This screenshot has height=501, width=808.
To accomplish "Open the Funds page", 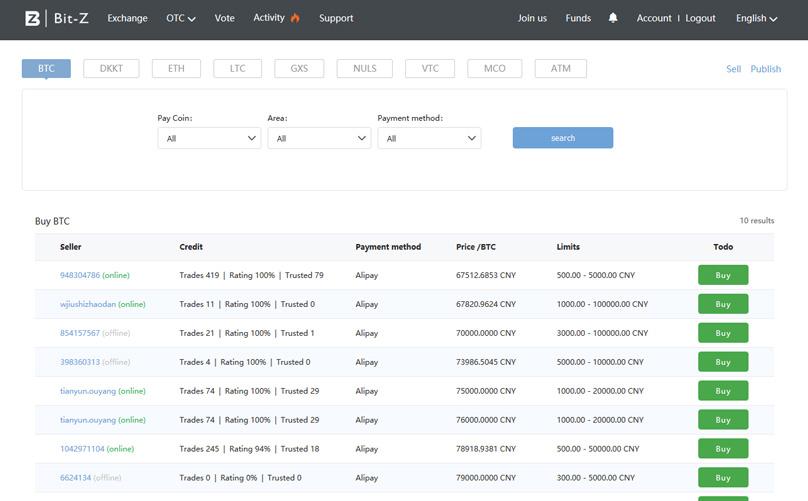I will [x=578, y=18].
